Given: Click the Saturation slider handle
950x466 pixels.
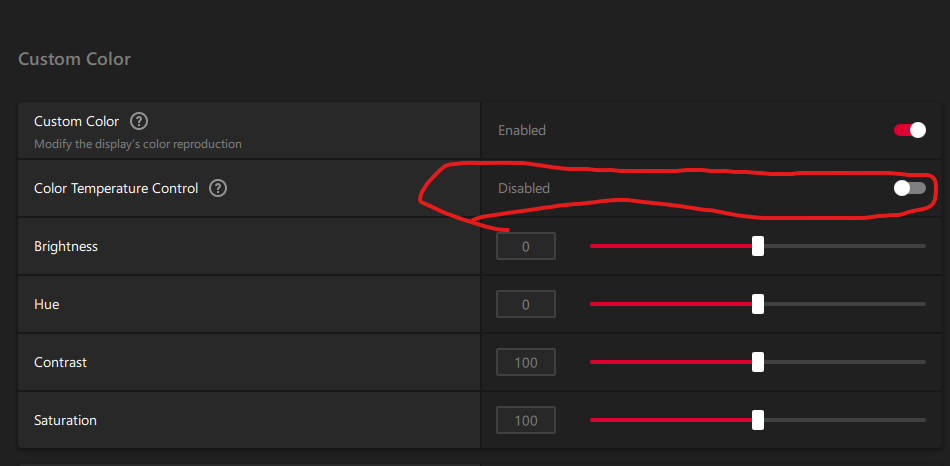Looking at the screenshot, I should pos(758,420).
